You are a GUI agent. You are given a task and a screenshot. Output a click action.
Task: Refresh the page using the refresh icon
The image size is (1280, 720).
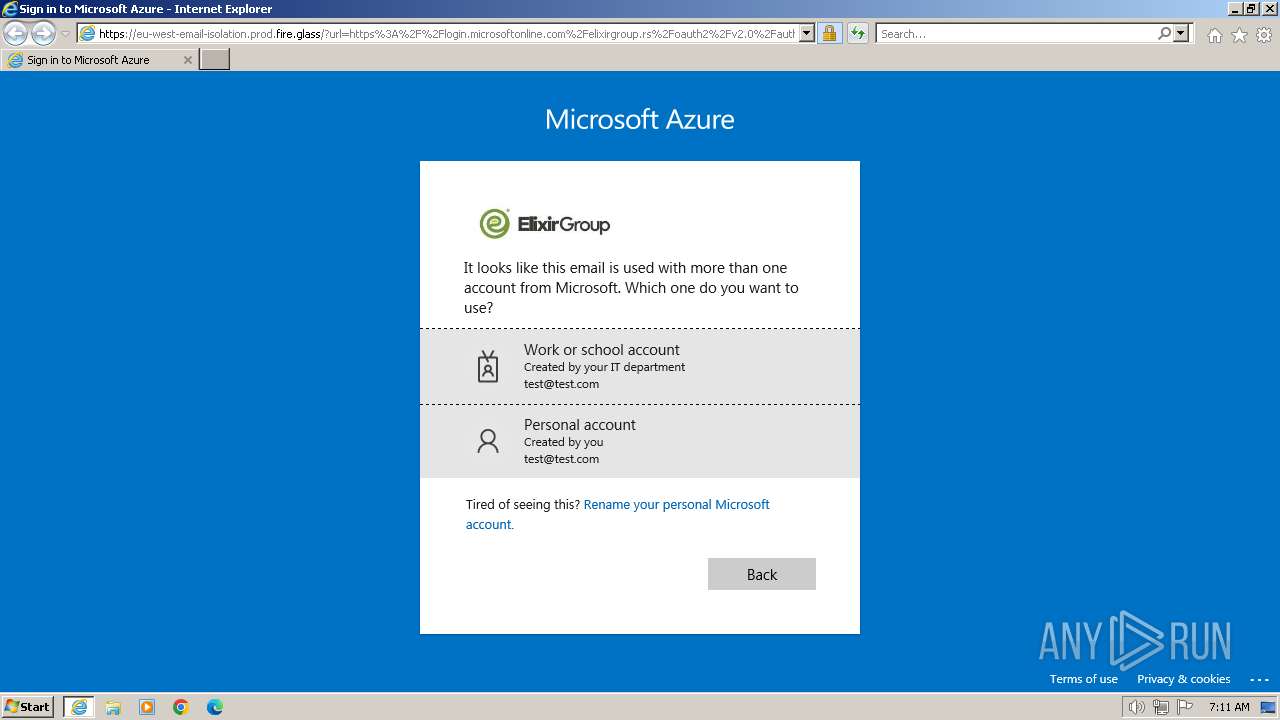(x=857, y=34)
